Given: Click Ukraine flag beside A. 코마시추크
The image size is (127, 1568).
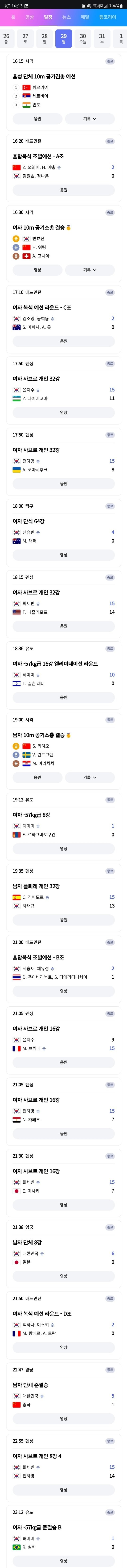Looking at the screenshot, I should [16, 470].
